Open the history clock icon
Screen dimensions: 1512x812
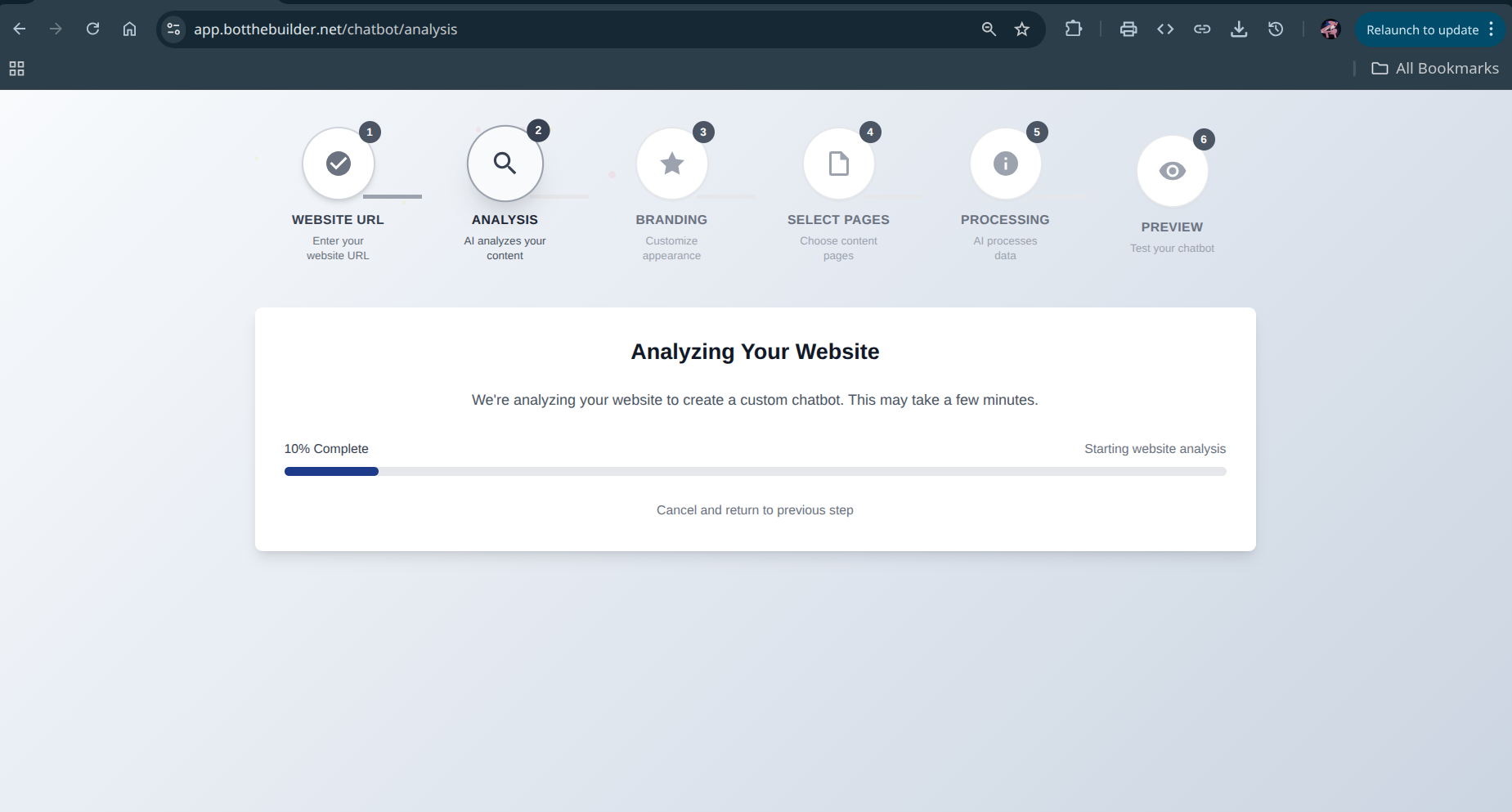[x=1276, y=29]
